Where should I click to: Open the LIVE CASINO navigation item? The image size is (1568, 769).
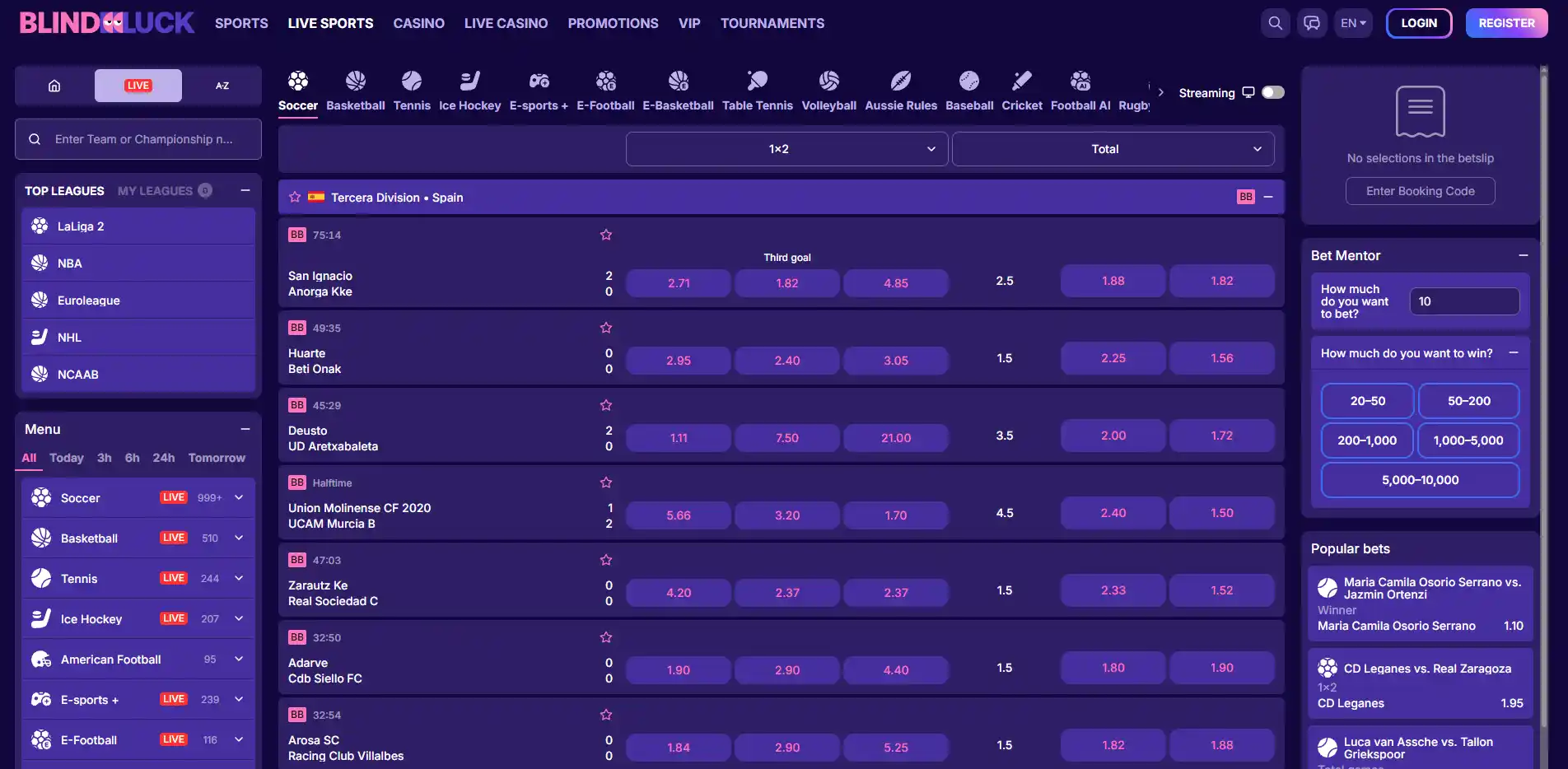506,23
